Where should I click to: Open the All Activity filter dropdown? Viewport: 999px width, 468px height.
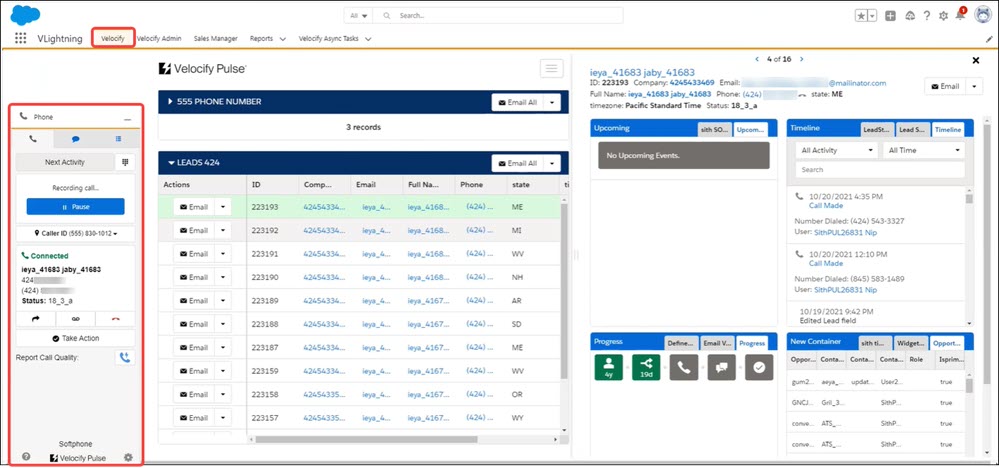tap(837, 150)
